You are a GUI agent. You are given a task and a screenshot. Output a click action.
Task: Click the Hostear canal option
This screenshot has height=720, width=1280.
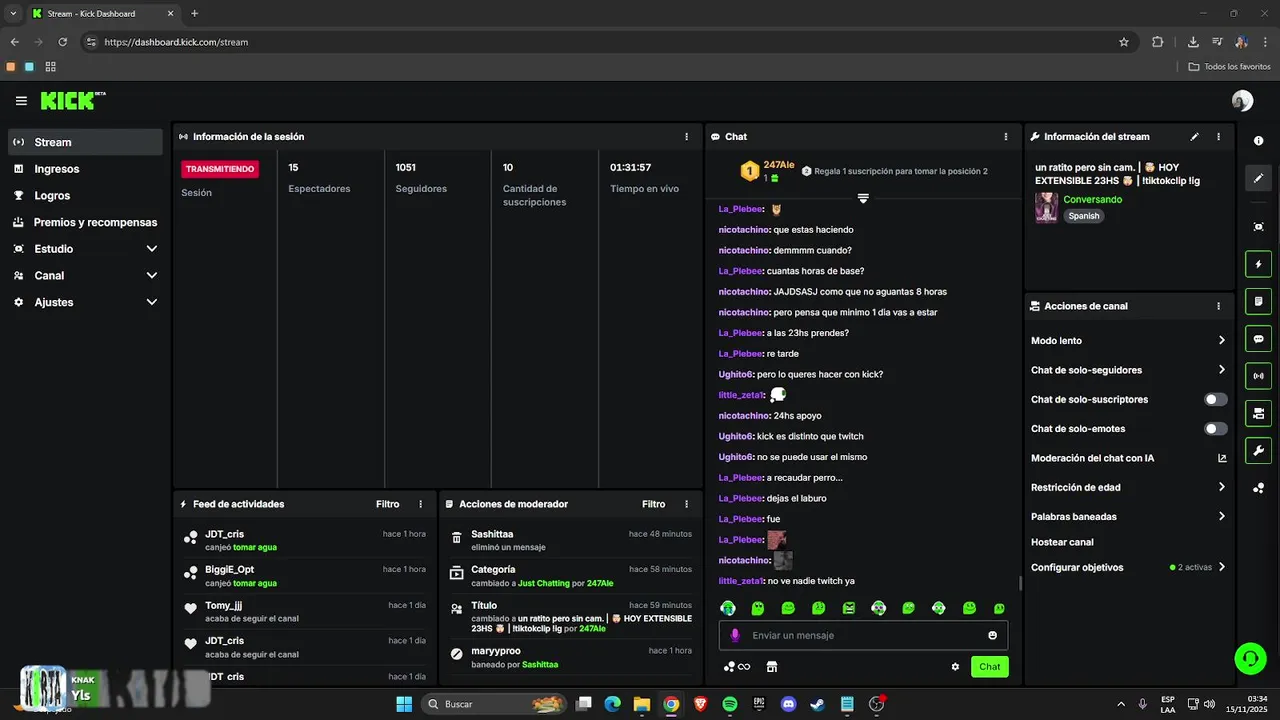pos(1062,542)
